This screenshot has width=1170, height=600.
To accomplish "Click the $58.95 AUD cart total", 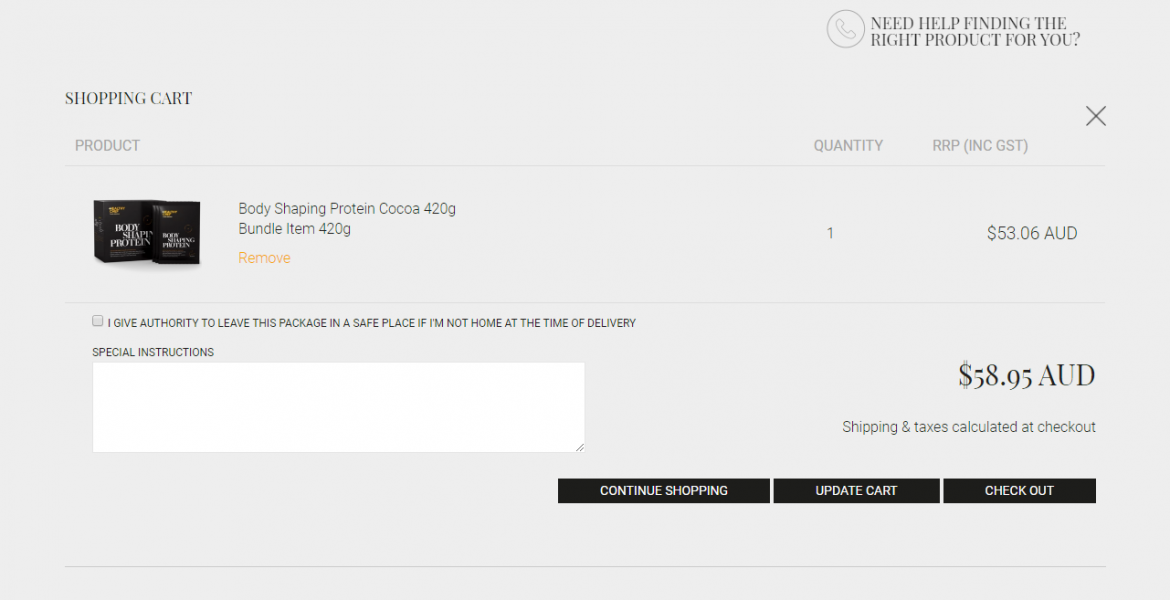I will [x=1026, y=376].
